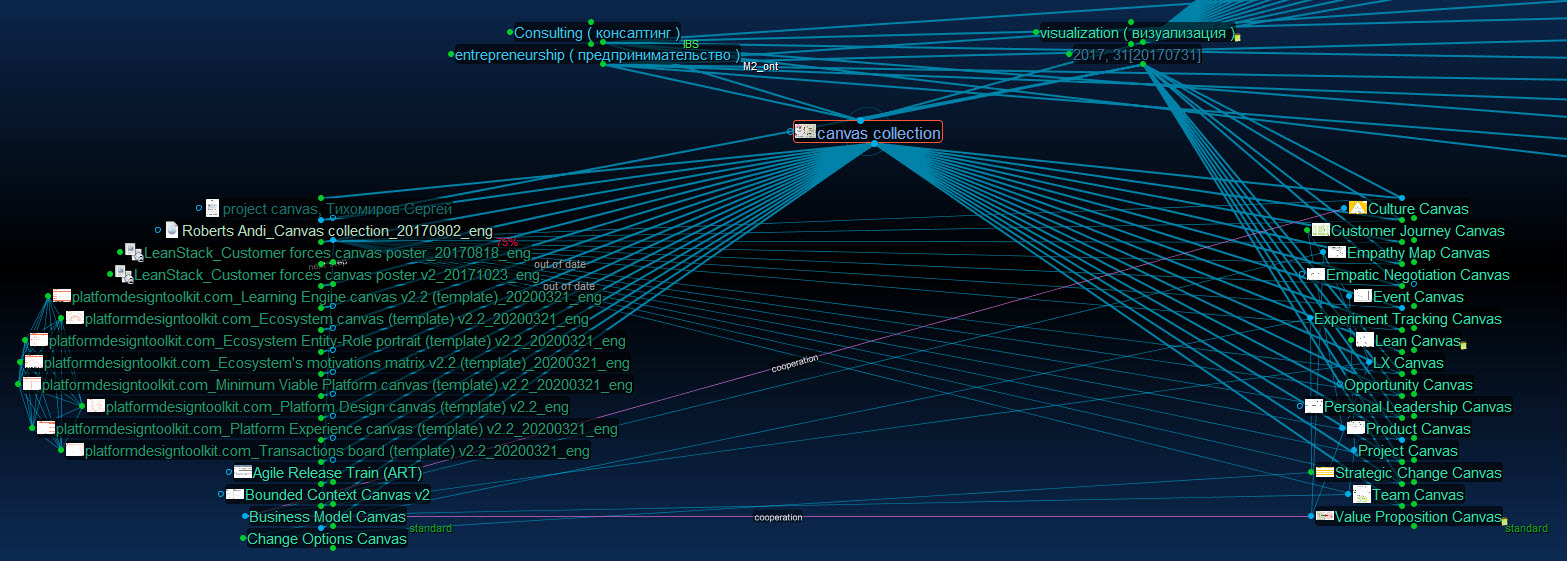
Task: Open platformdesigntoolkit.com Platform Design canvas thought
Action: [x=336, y=407]
